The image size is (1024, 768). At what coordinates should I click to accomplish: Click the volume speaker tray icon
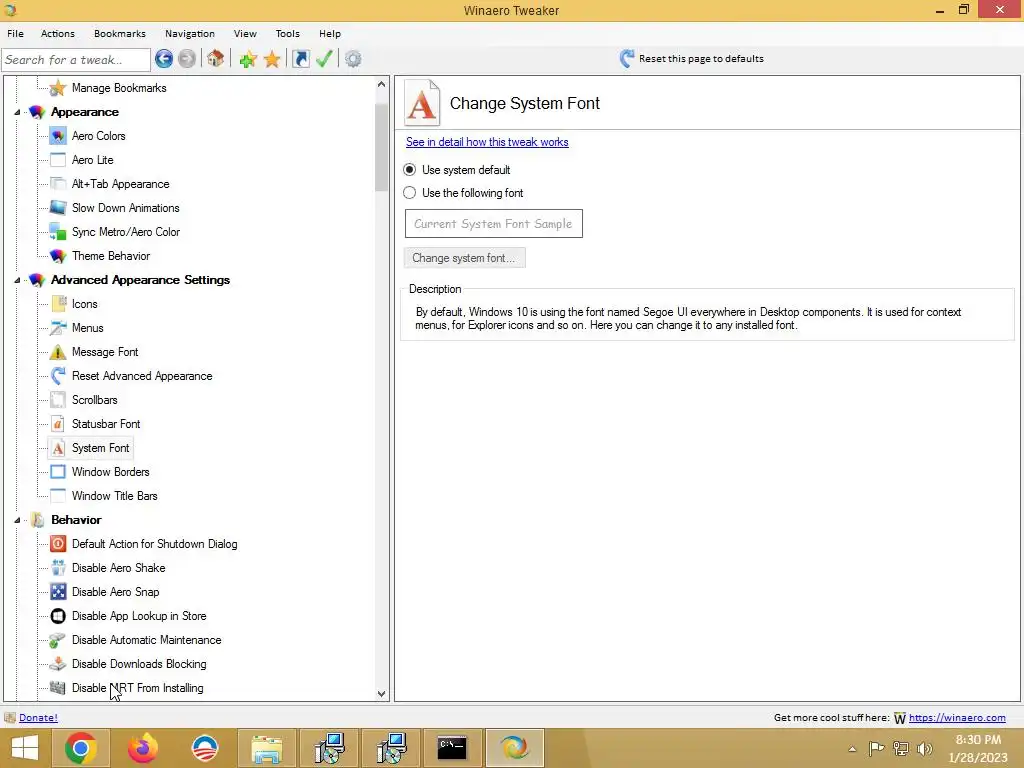[924, 749]
